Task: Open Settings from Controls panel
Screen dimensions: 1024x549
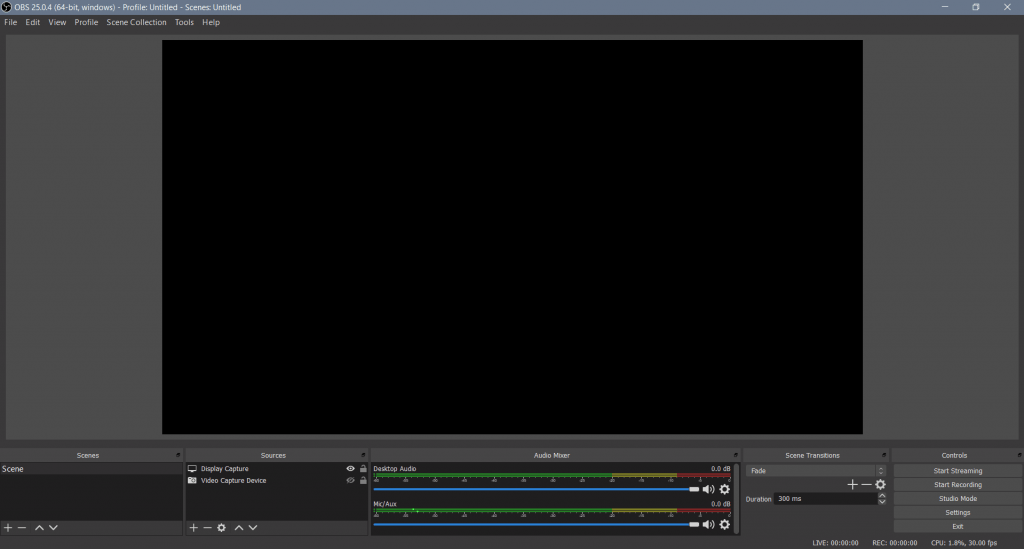Action: coord(957,512)
